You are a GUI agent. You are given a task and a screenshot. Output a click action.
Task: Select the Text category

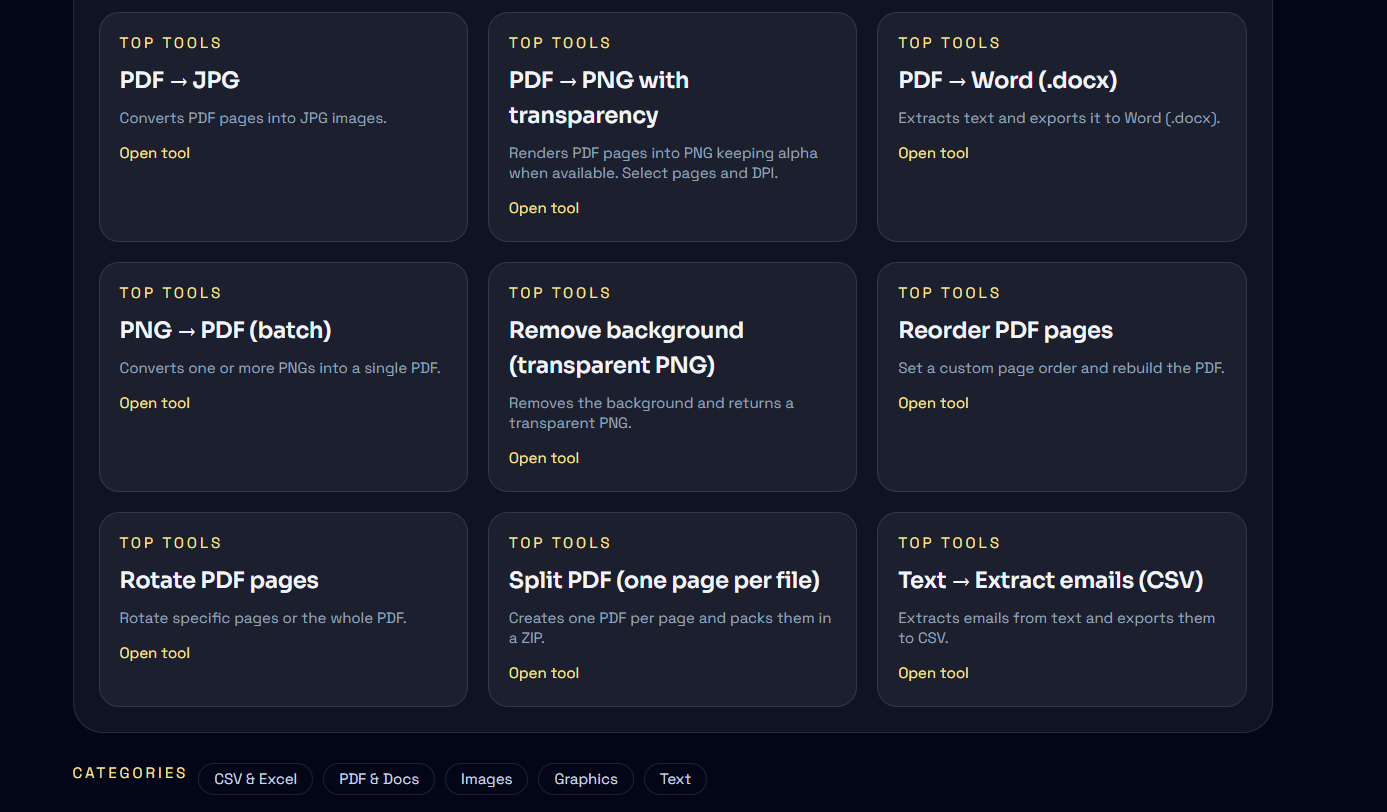click(674, 779)
